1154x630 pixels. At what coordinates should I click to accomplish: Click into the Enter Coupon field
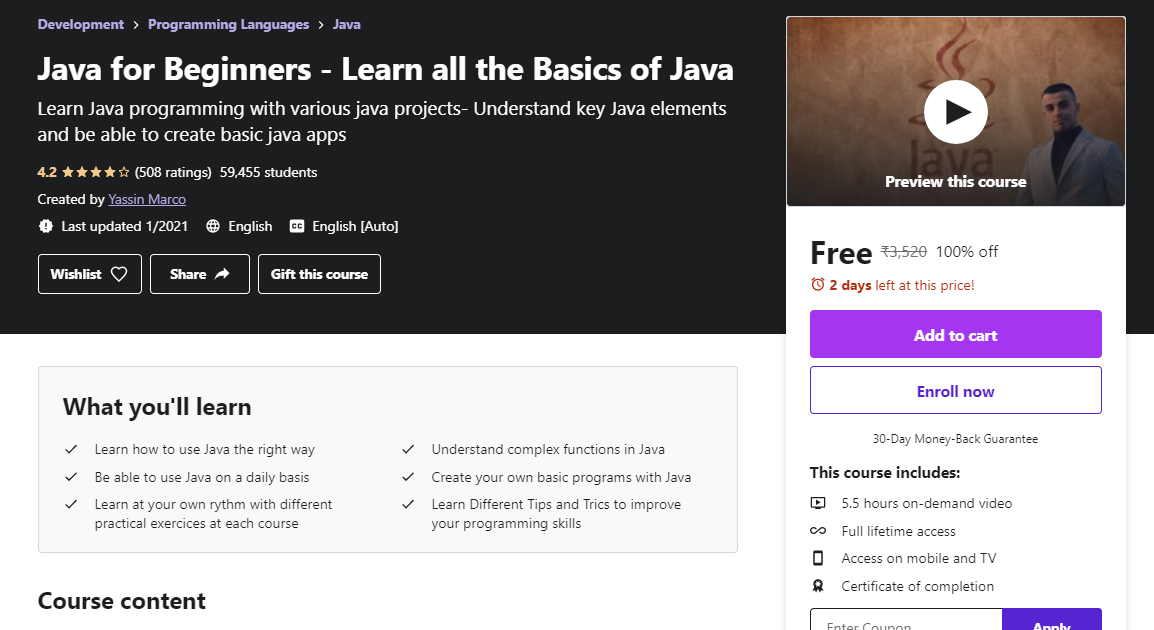[x=906, y=620]
